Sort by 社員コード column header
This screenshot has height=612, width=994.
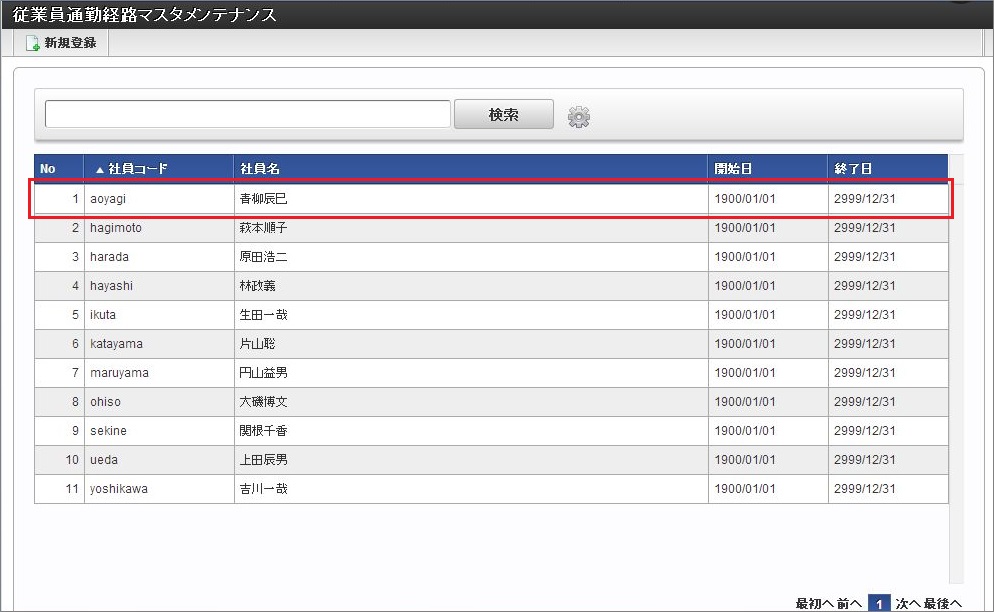pyautogui.click(x=158, y=169)
